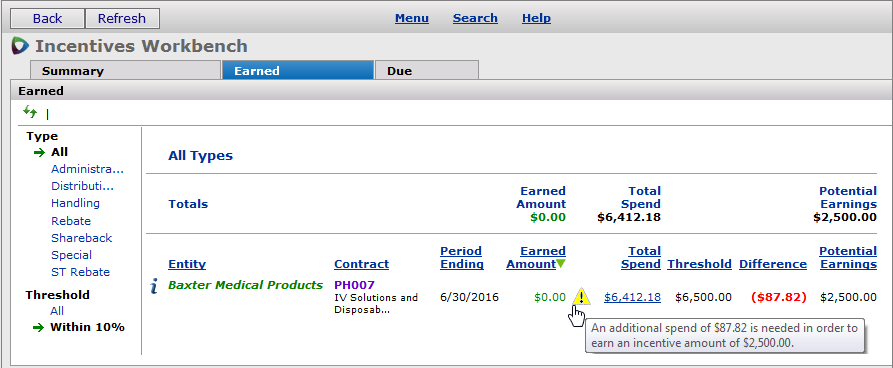
Task: Open the Search link
Action: (x=475, y=18)
